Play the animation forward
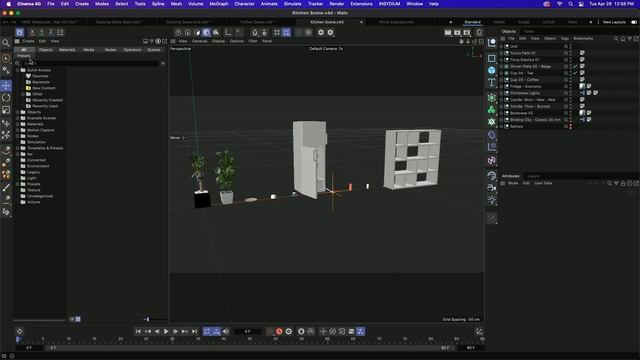Viewport: 640px width, 360px height. 166,331
